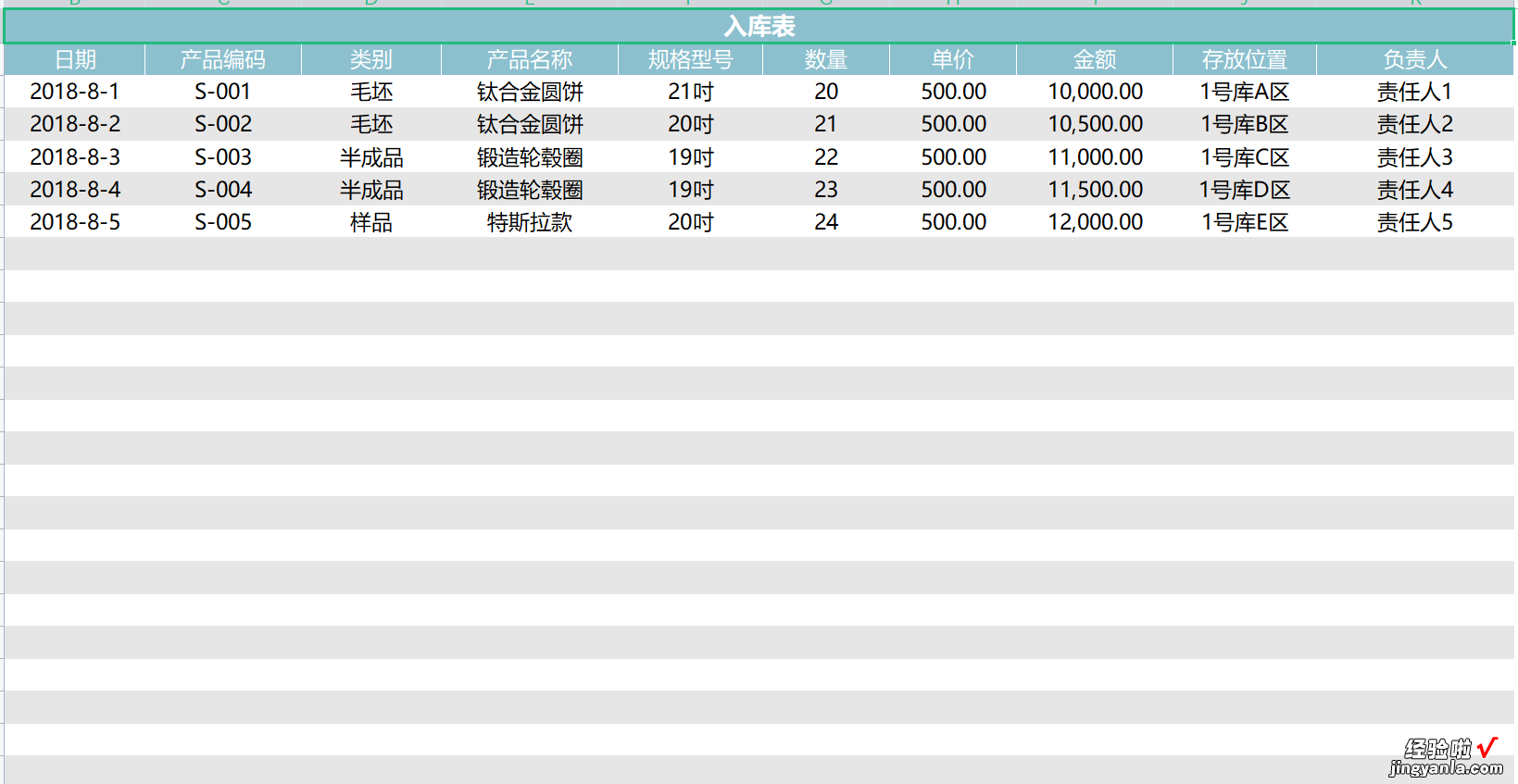
Task: Select unit price 500.00 in S-004 row
Action: click(953, 189)
